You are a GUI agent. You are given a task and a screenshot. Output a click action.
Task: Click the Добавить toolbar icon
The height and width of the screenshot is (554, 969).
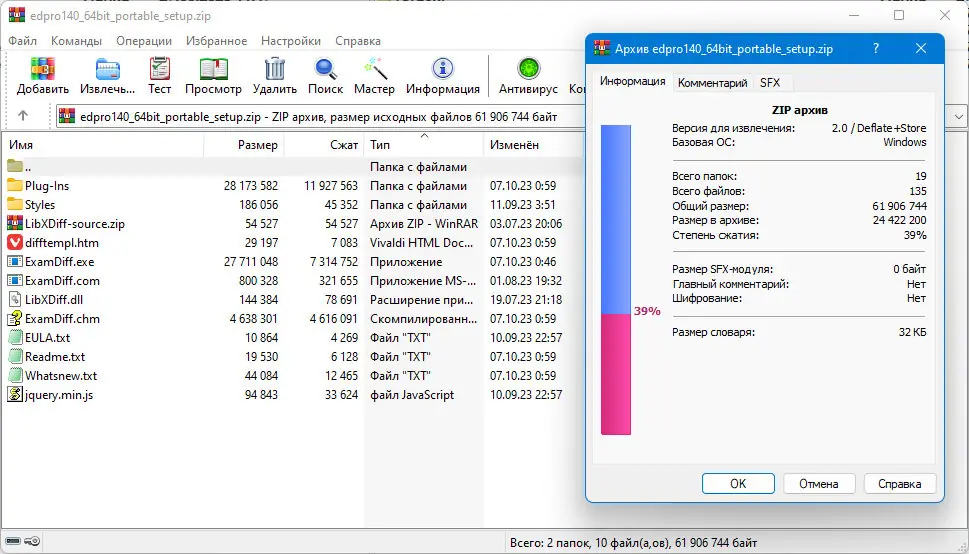point(43,69)
